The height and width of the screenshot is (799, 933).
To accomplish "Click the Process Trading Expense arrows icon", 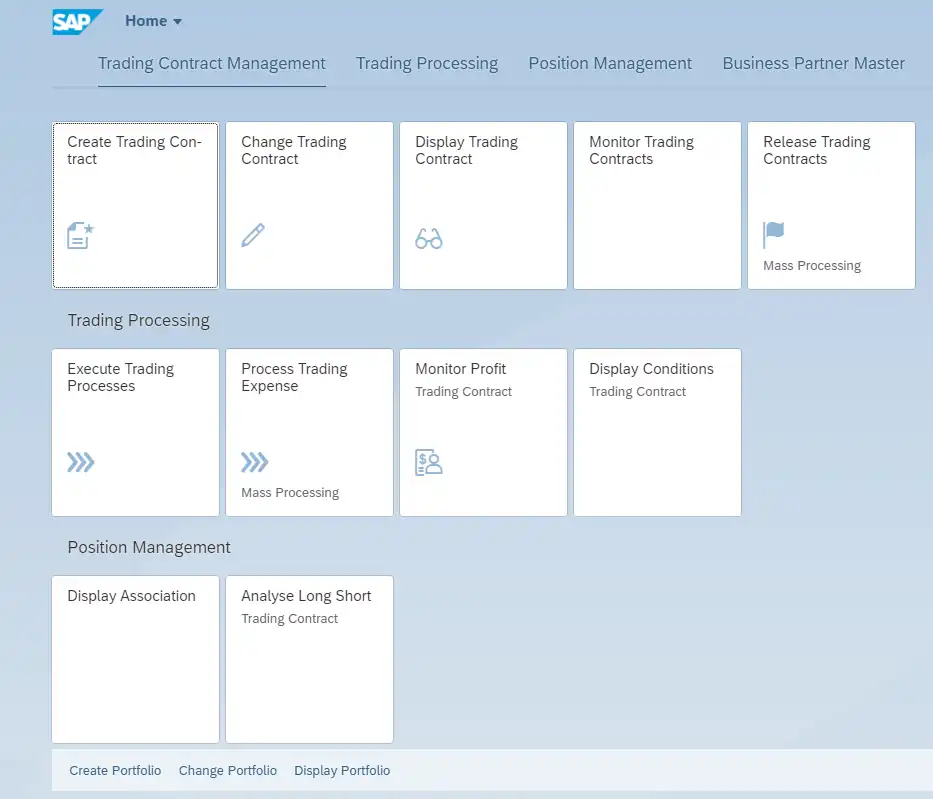I will tap(255, 462).
